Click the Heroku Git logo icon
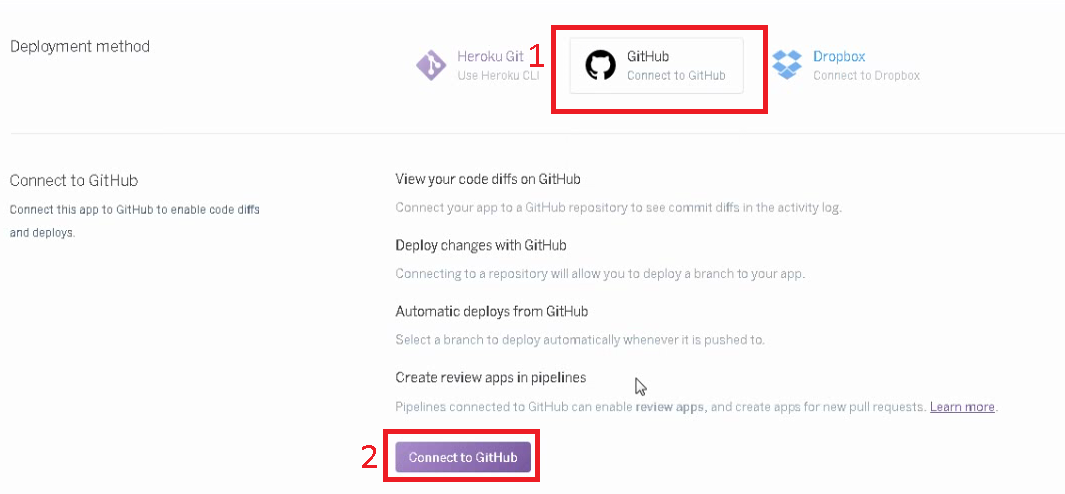This screenshot has height=494, width=1065. (431, 66)
